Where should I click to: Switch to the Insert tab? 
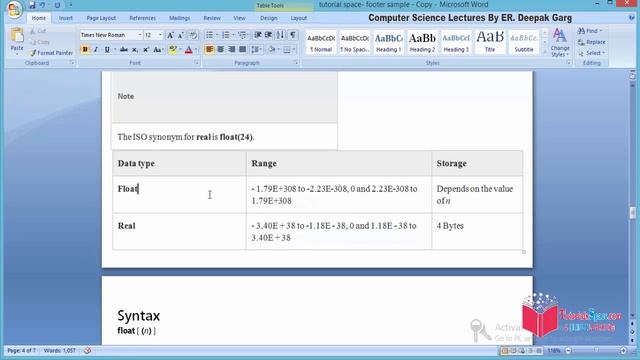click(x=65, y=18)
